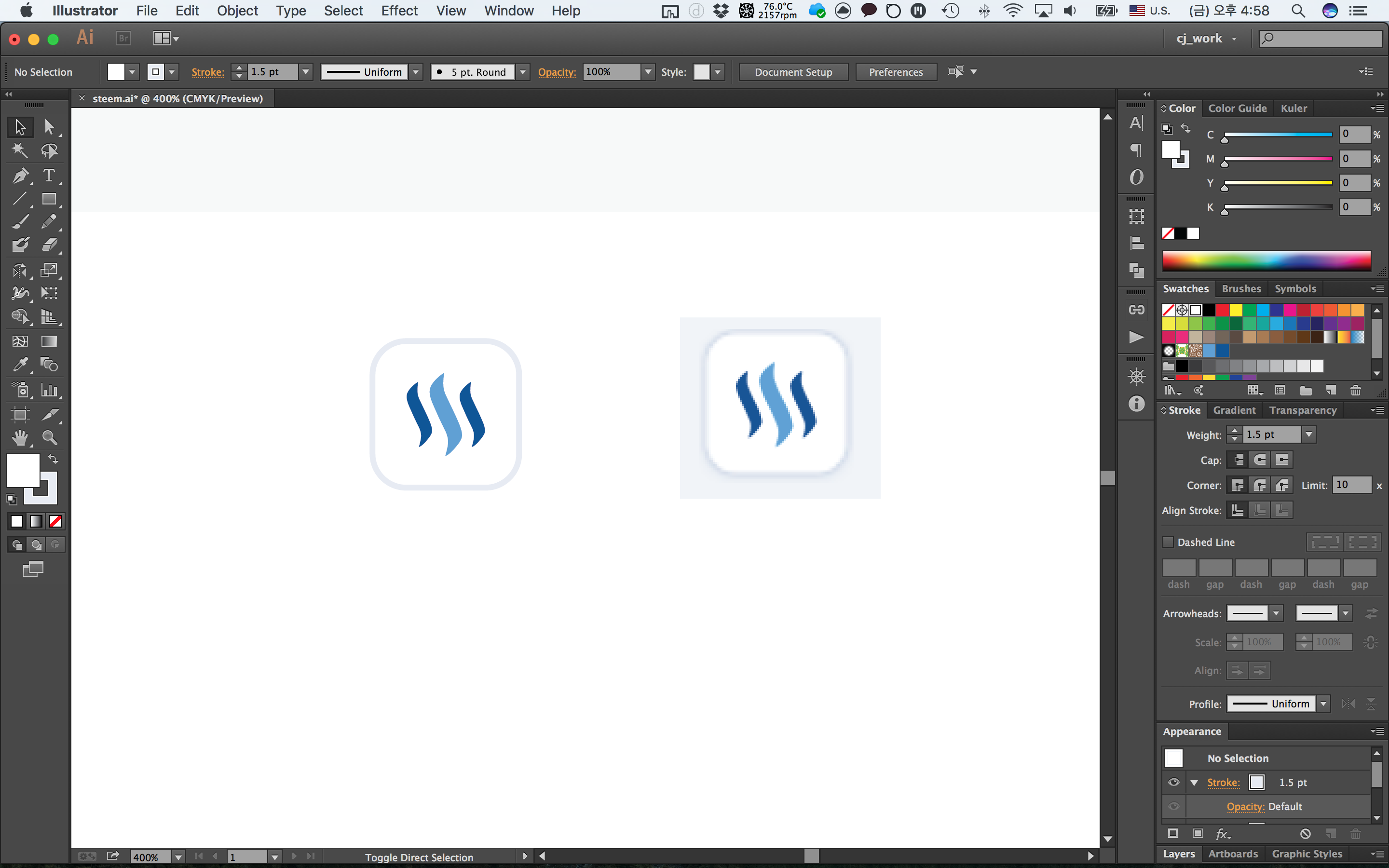Open stroke weight dropdown in control bar

[x=306, y=72]
